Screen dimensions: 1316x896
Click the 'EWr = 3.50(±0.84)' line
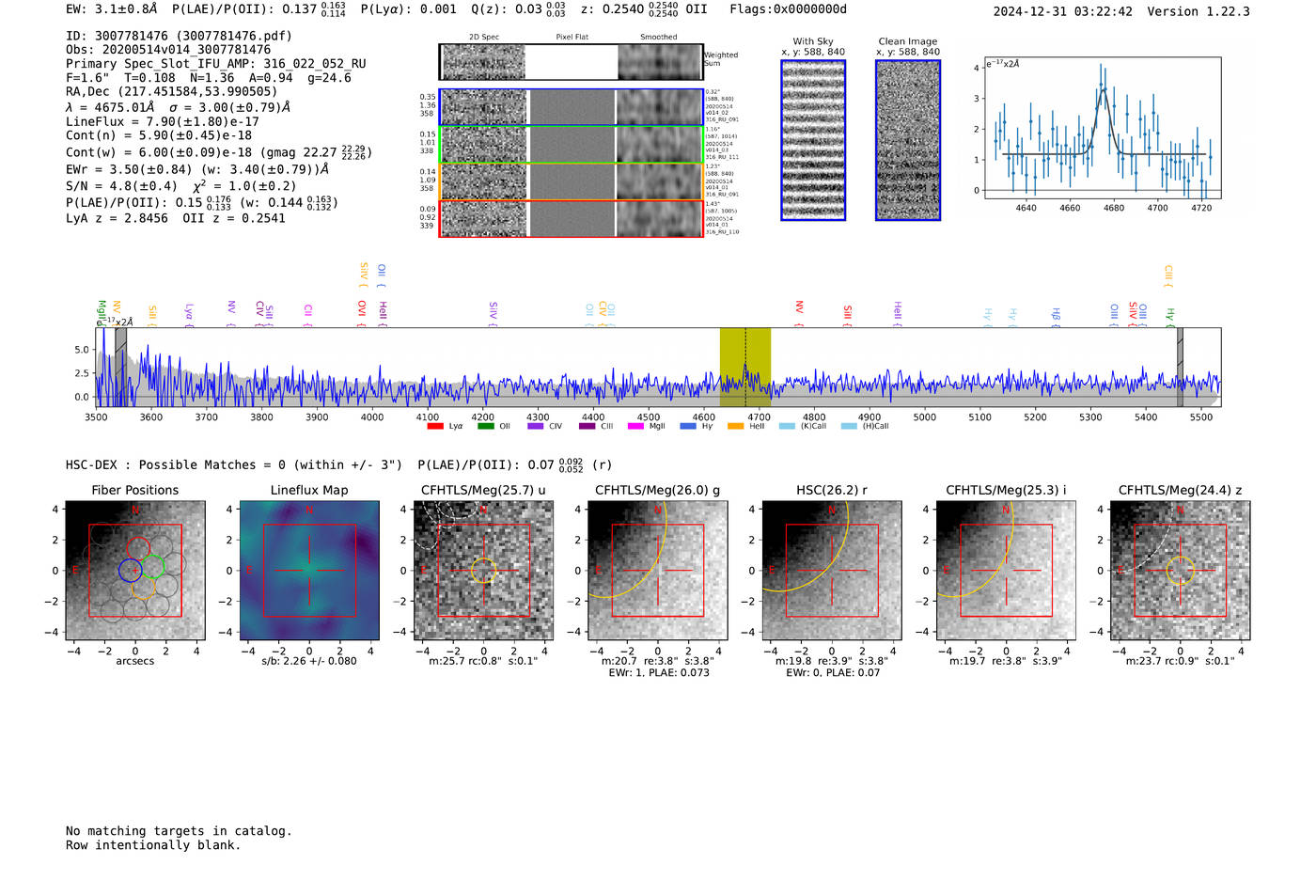click(x=197, y=169)
